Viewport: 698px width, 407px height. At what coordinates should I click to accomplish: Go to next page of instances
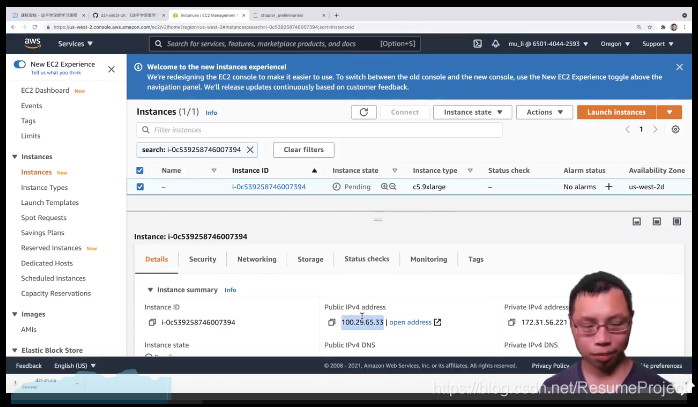tap(655, 130)
